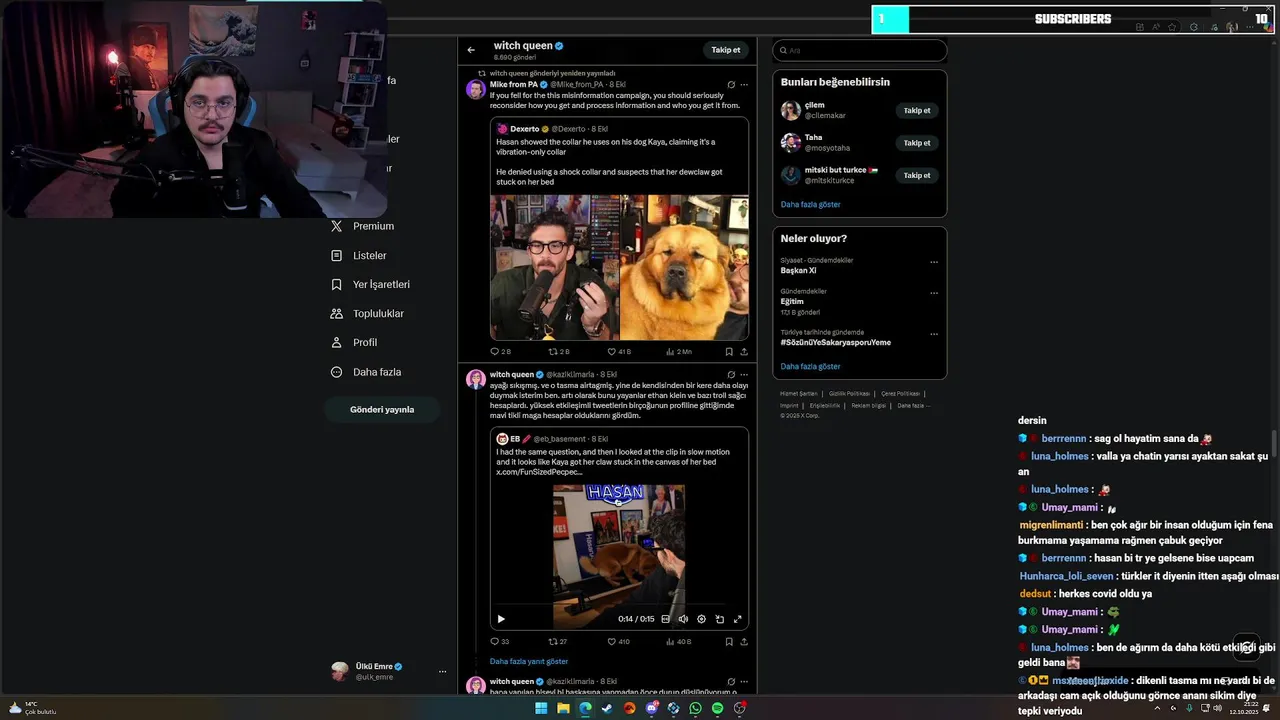Open Discord from the taskbar
The width and height of the screenshot is (1280, 720).
(x=651, y=708)
